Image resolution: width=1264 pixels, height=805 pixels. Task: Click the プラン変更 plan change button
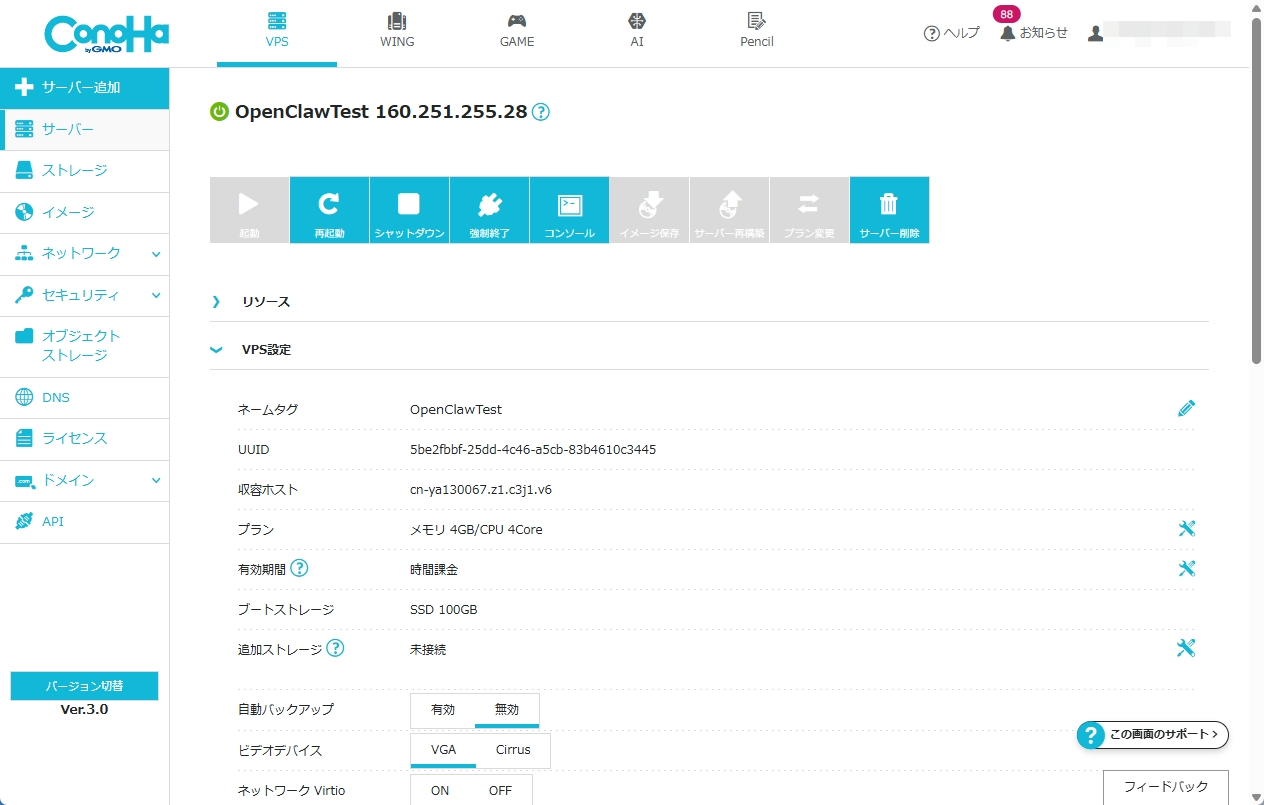pyautogui.click(x=809, y=210)
